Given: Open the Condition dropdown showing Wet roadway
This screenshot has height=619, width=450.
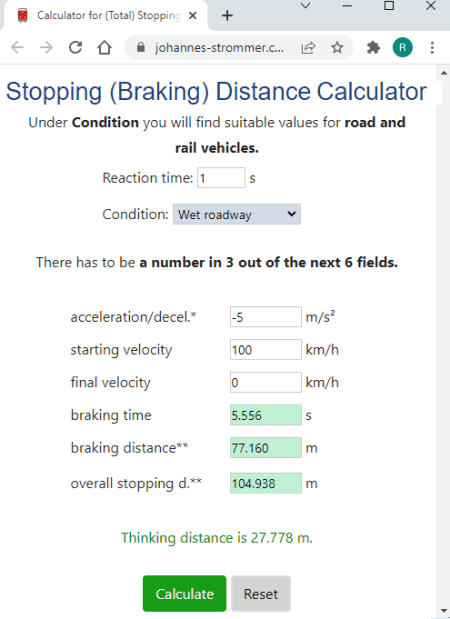Looking at the screenshot, I should tap(237, 214).
